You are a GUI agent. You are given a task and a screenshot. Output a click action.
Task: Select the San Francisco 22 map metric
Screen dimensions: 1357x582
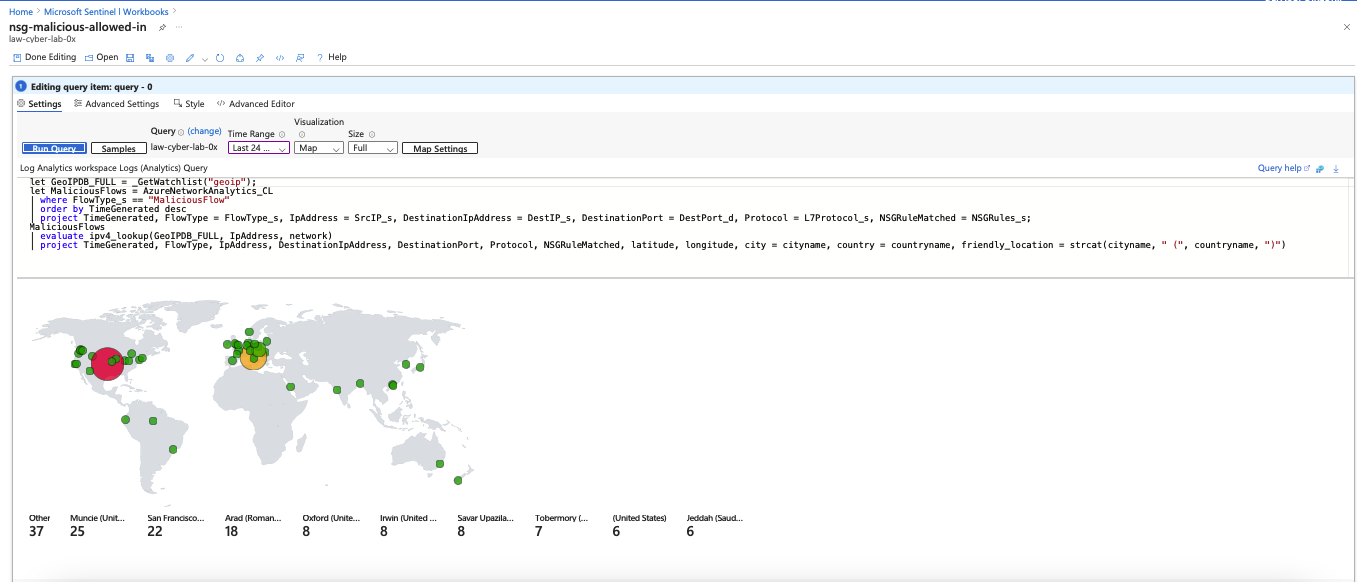(x=176, y=525)
